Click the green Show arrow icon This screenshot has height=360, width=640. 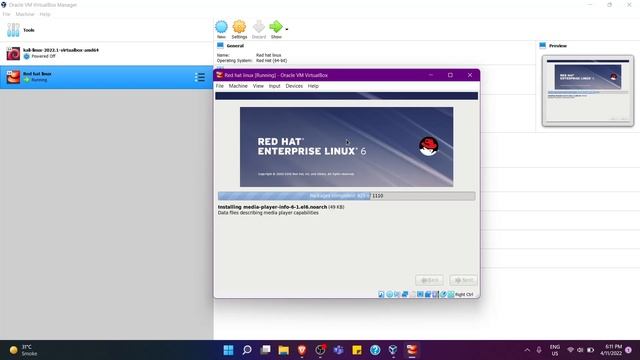[x=276, y=27]
